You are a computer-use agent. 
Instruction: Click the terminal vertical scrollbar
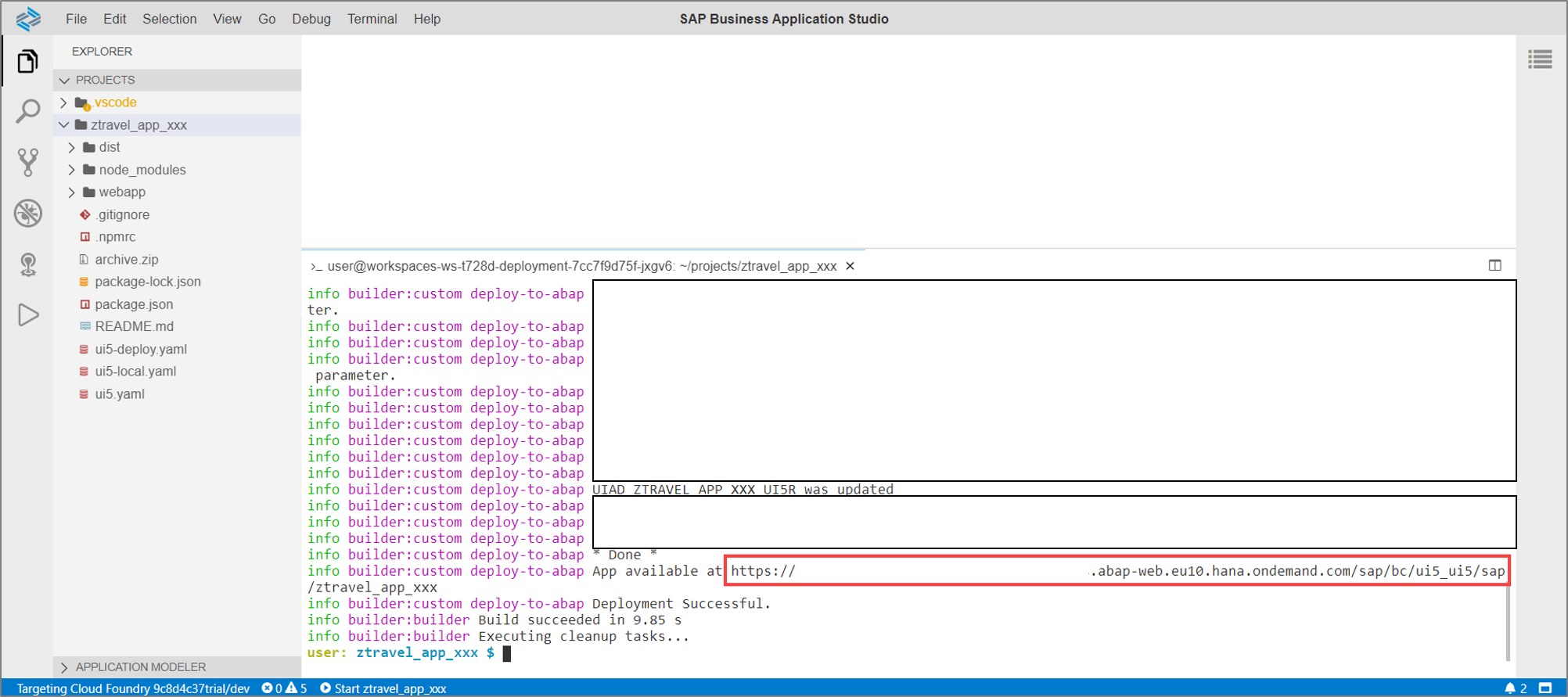coord(1508,622)
